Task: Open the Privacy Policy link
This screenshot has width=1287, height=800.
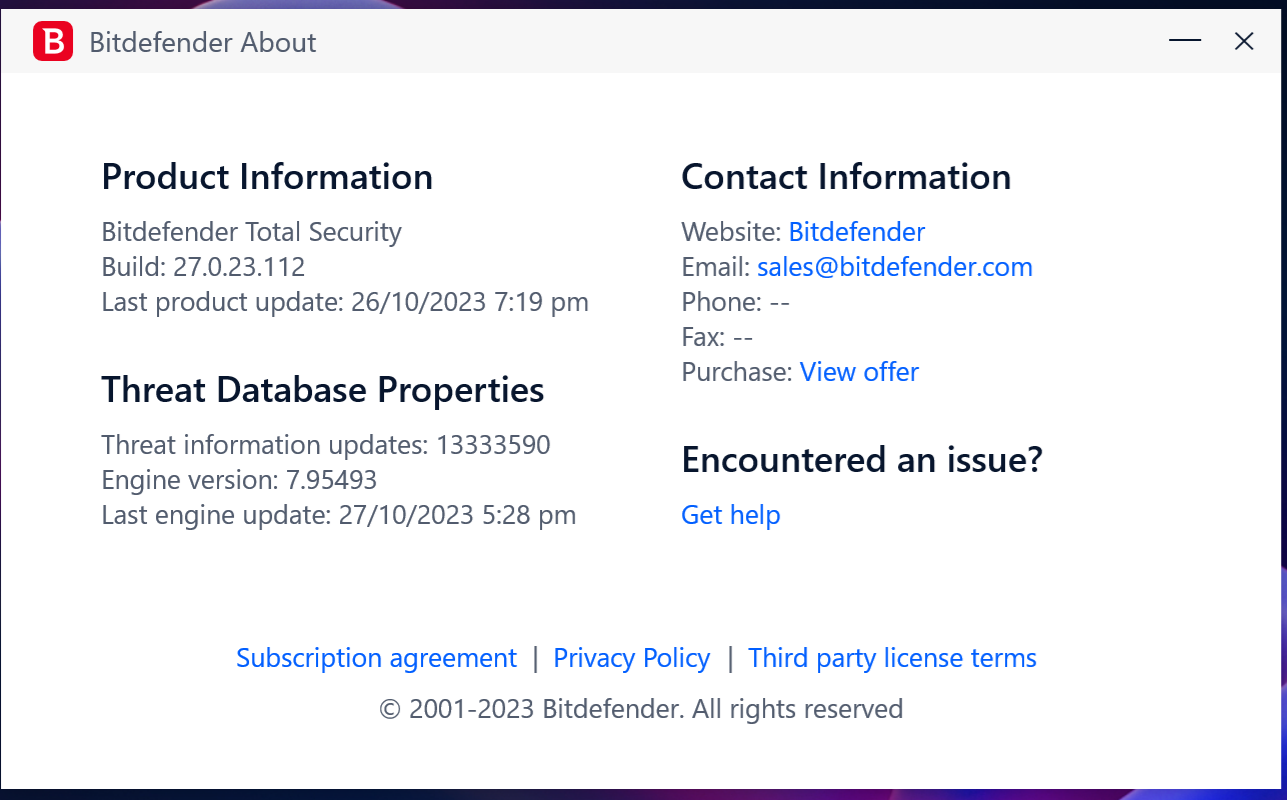Action: (631, 658)
